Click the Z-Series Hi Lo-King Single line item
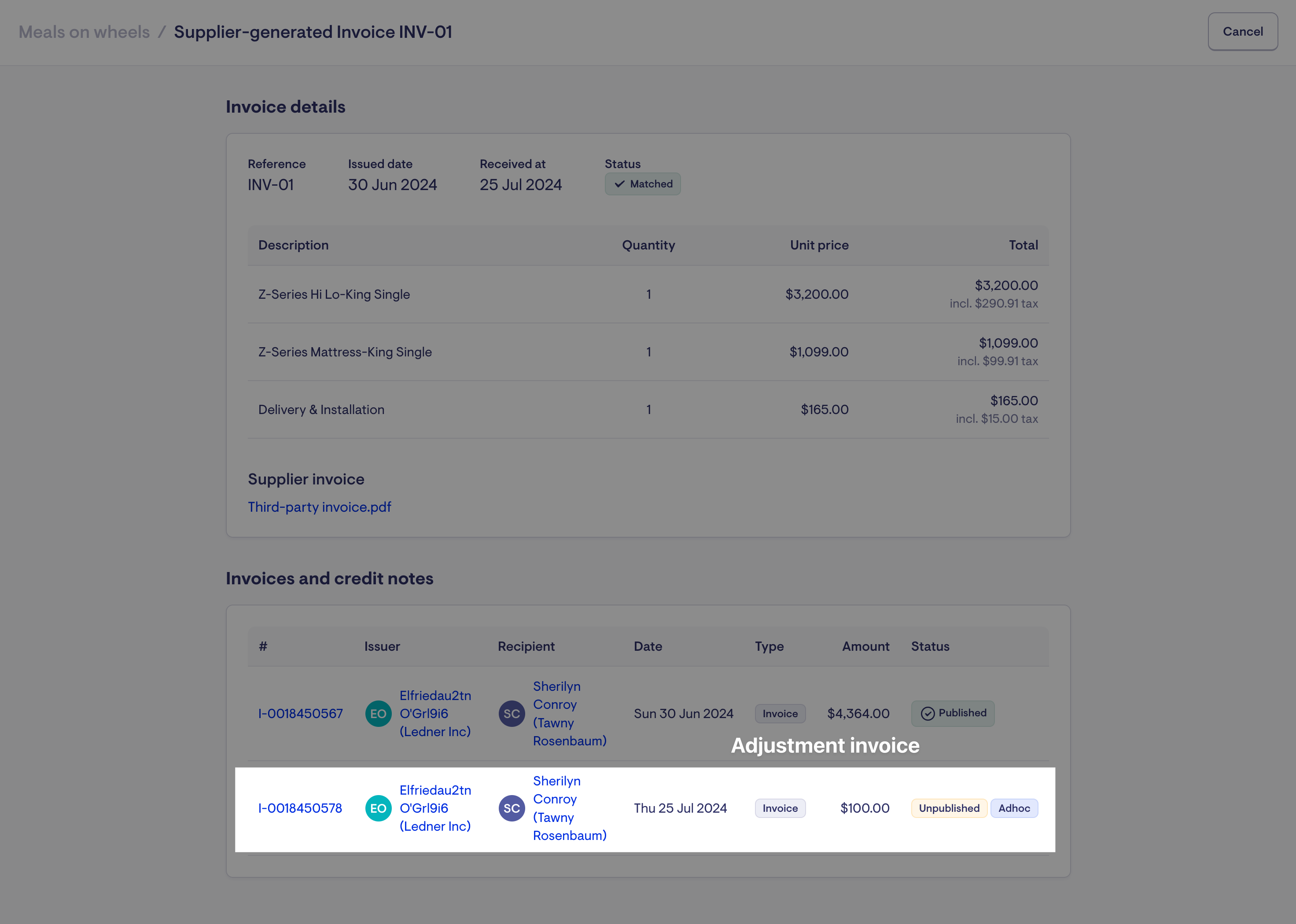 click(334, 294)
